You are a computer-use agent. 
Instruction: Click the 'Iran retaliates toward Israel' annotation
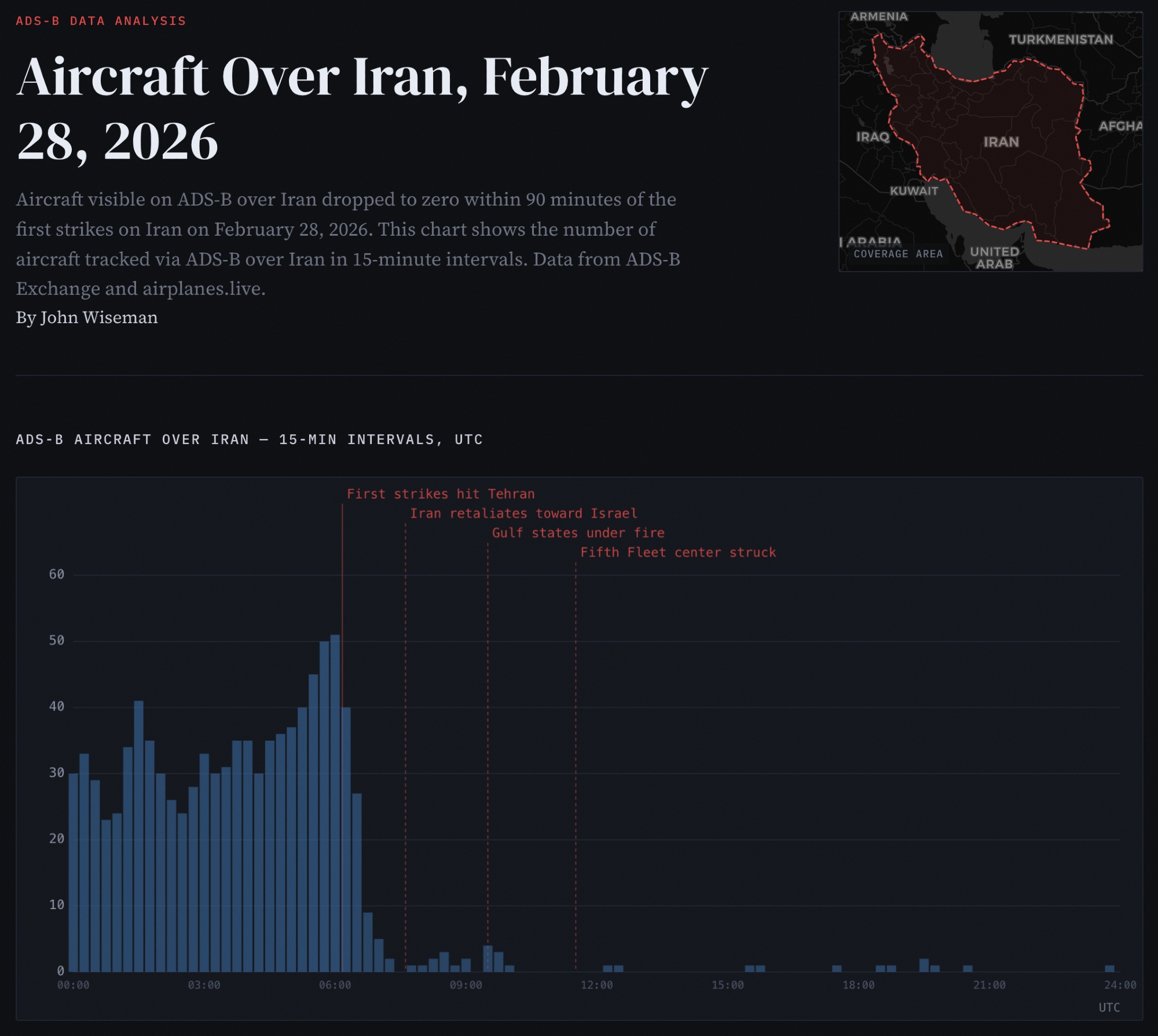(x=523, y=513)
